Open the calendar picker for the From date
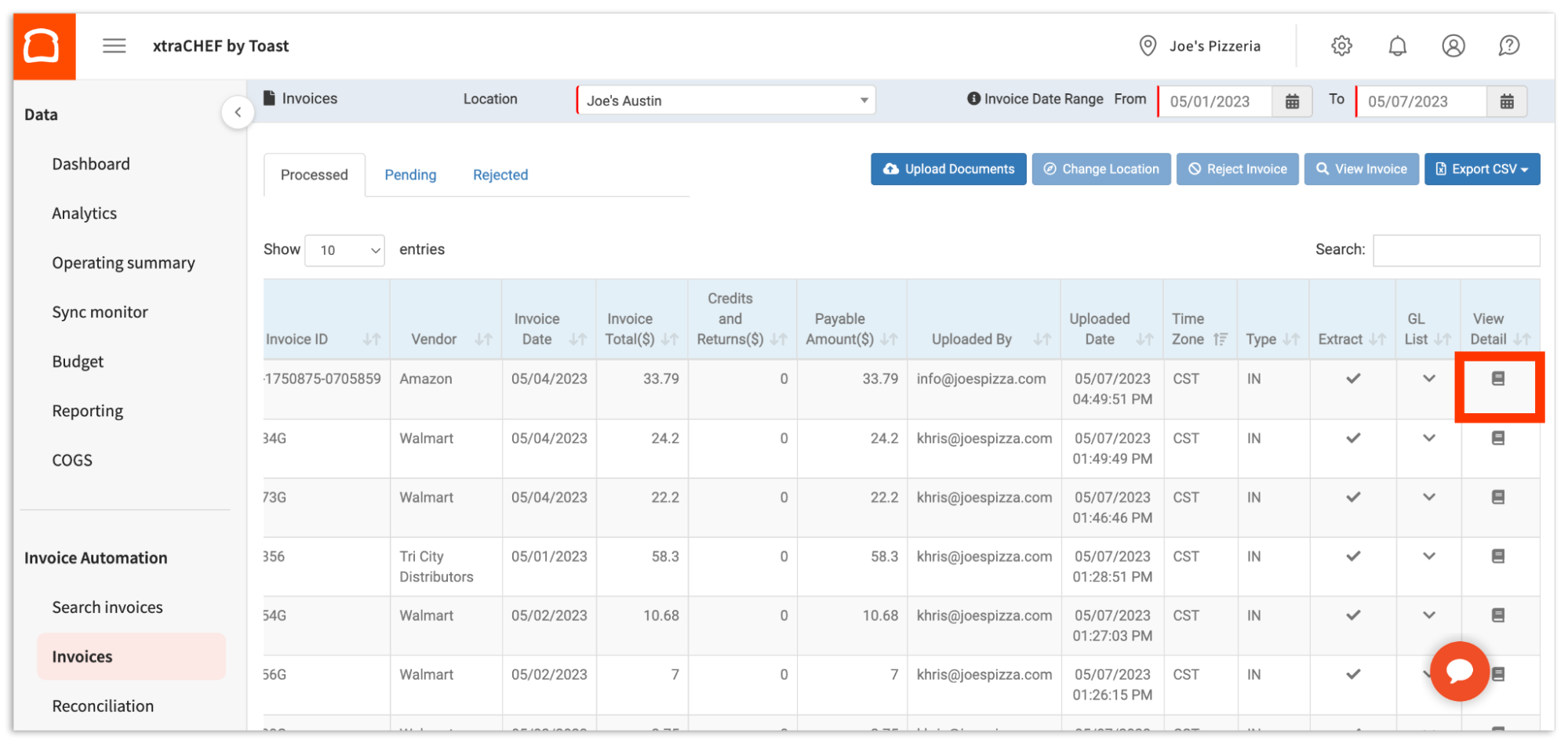The image size is (1568, 744). [1292, 101]
